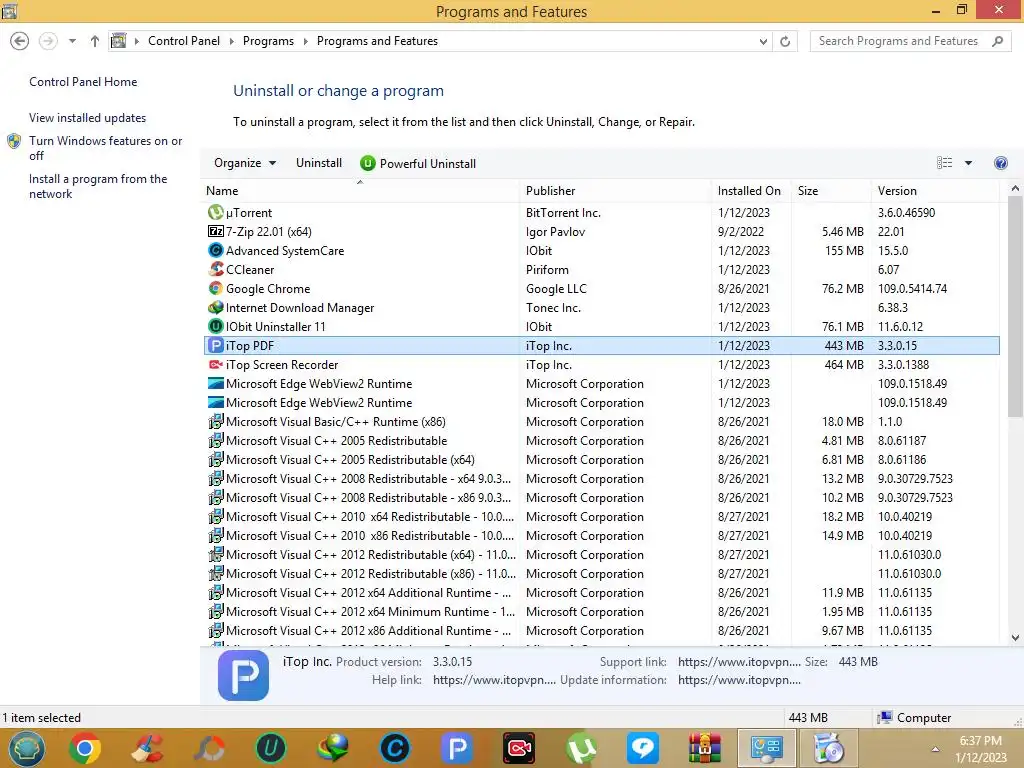Select Microsoft Visual C++ 2012 x64 Minimum Runtime

601,611
